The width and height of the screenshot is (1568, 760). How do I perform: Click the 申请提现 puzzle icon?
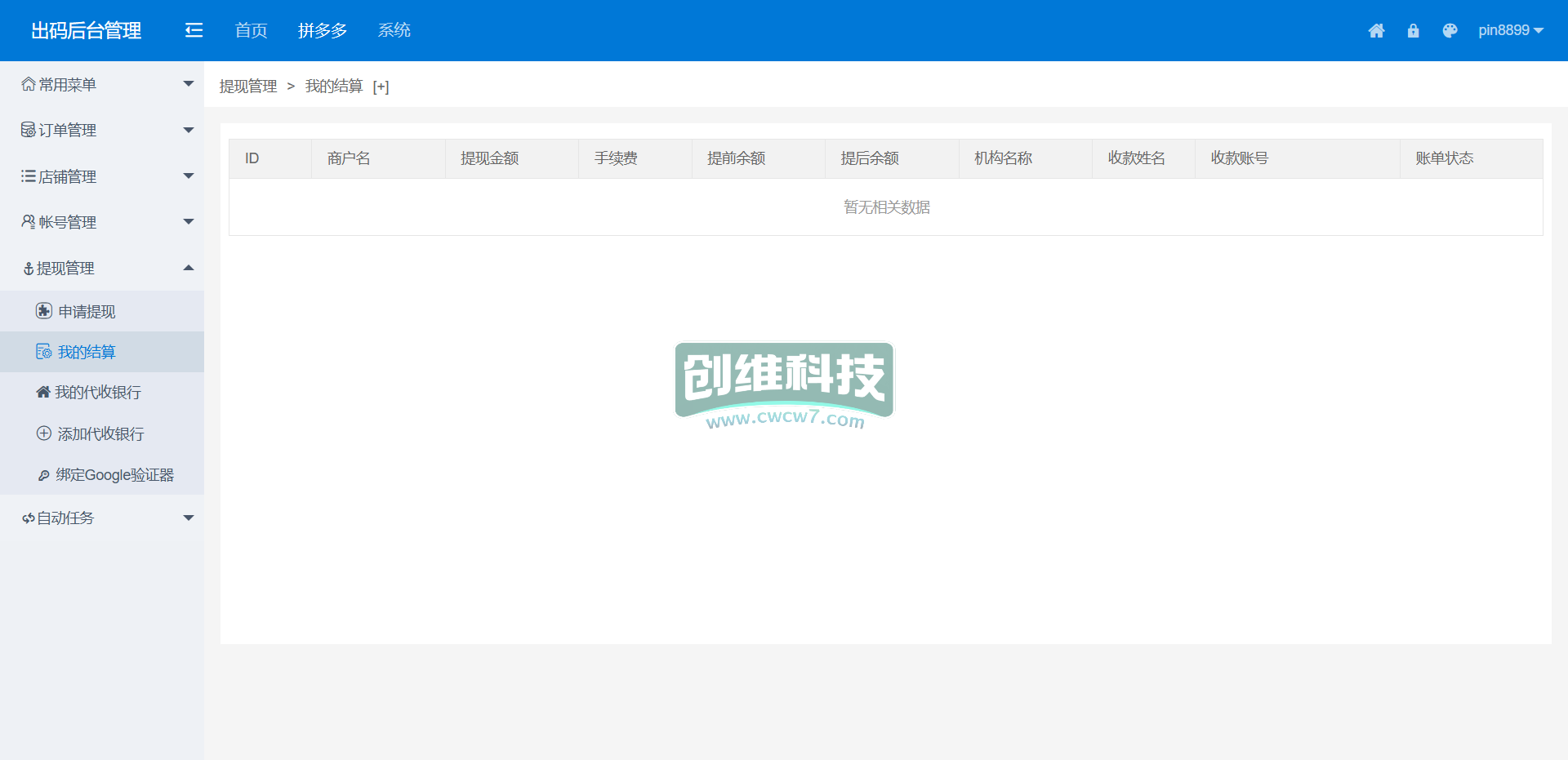pyautogui.click(x=44, y=311)
